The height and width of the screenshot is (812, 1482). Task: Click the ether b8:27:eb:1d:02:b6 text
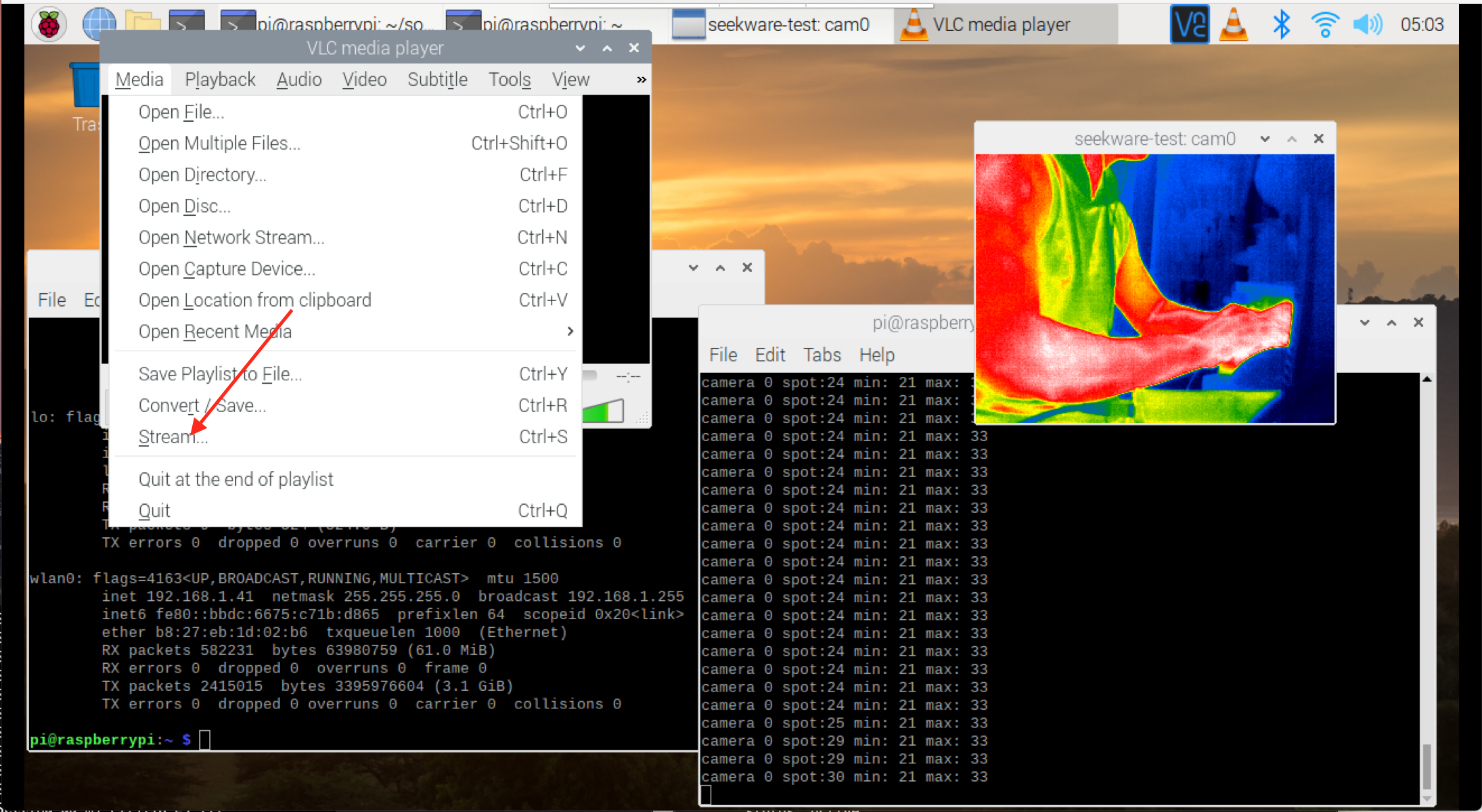click(x=204, y=633)
